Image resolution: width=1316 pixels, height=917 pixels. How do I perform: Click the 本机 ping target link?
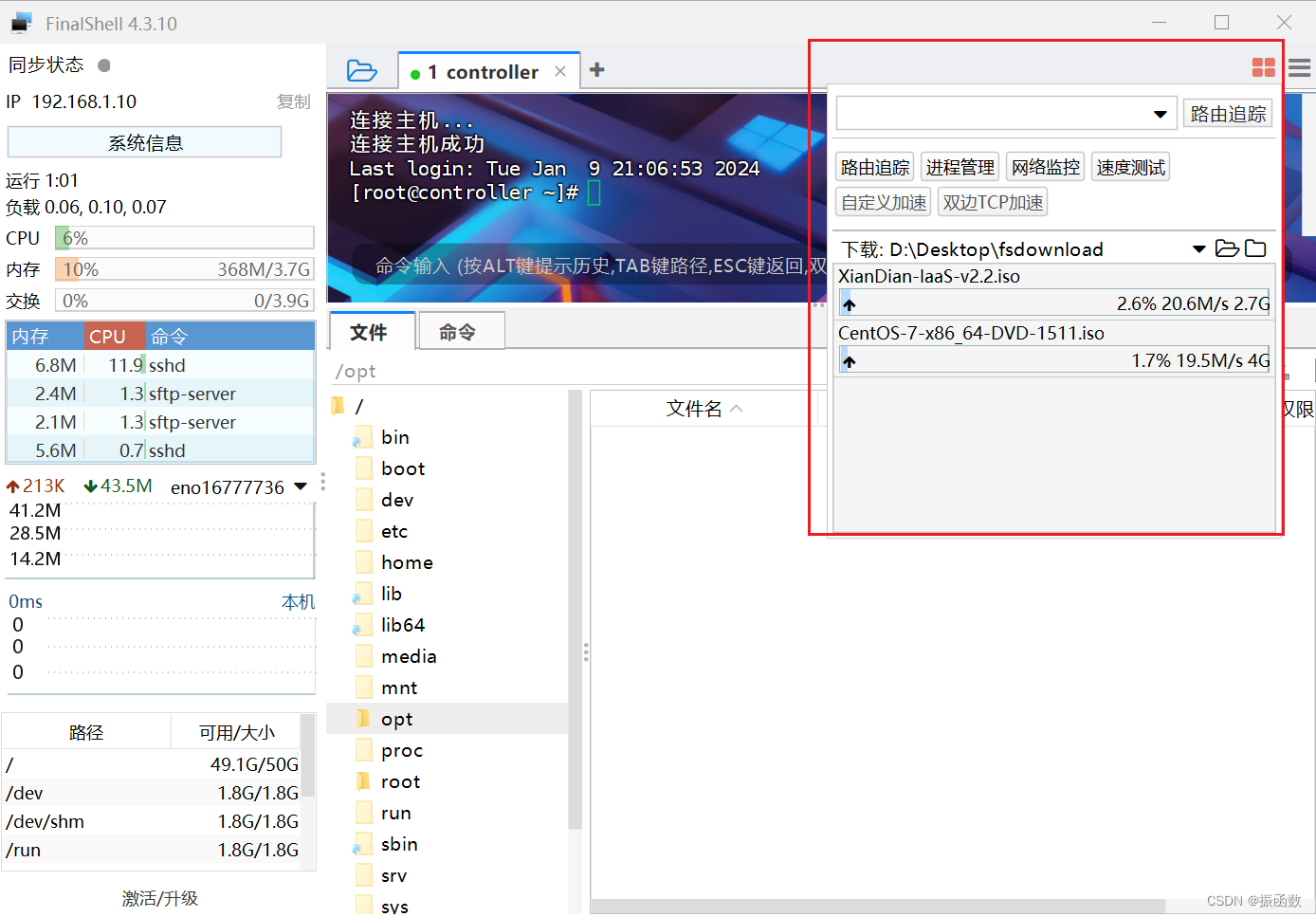pos(298,602)
